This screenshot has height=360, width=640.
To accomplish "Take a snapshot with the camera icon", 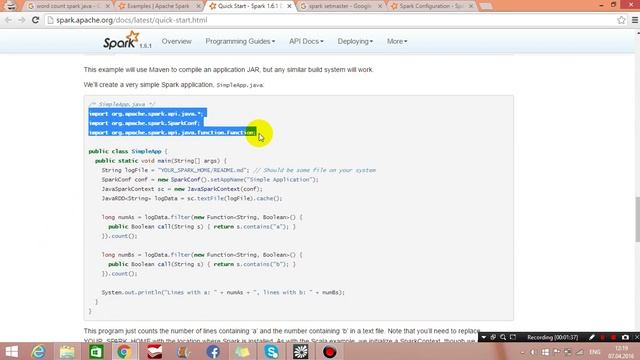I will 625,337.
